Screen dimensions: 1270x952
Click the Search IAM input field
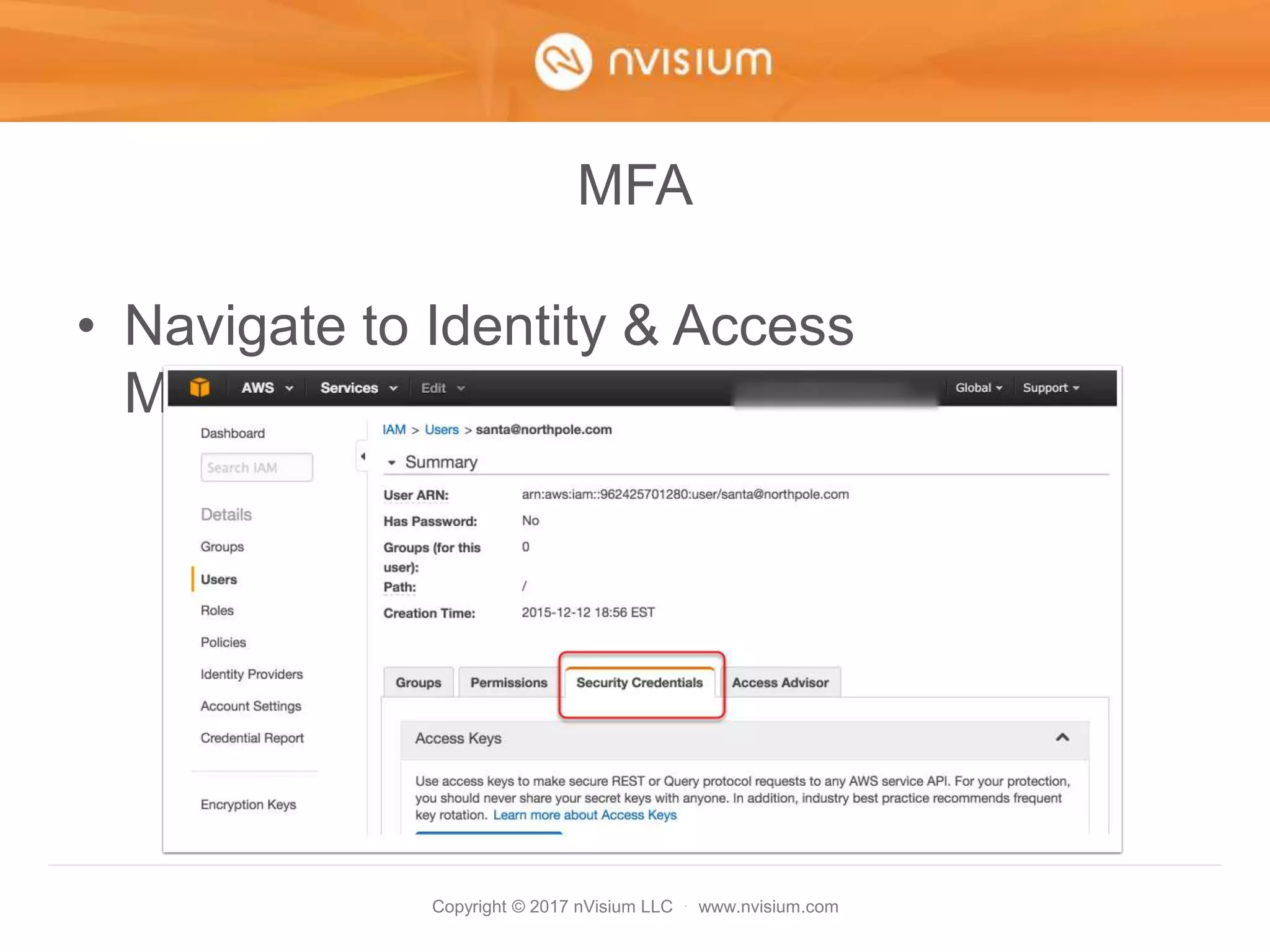(257, 467)
